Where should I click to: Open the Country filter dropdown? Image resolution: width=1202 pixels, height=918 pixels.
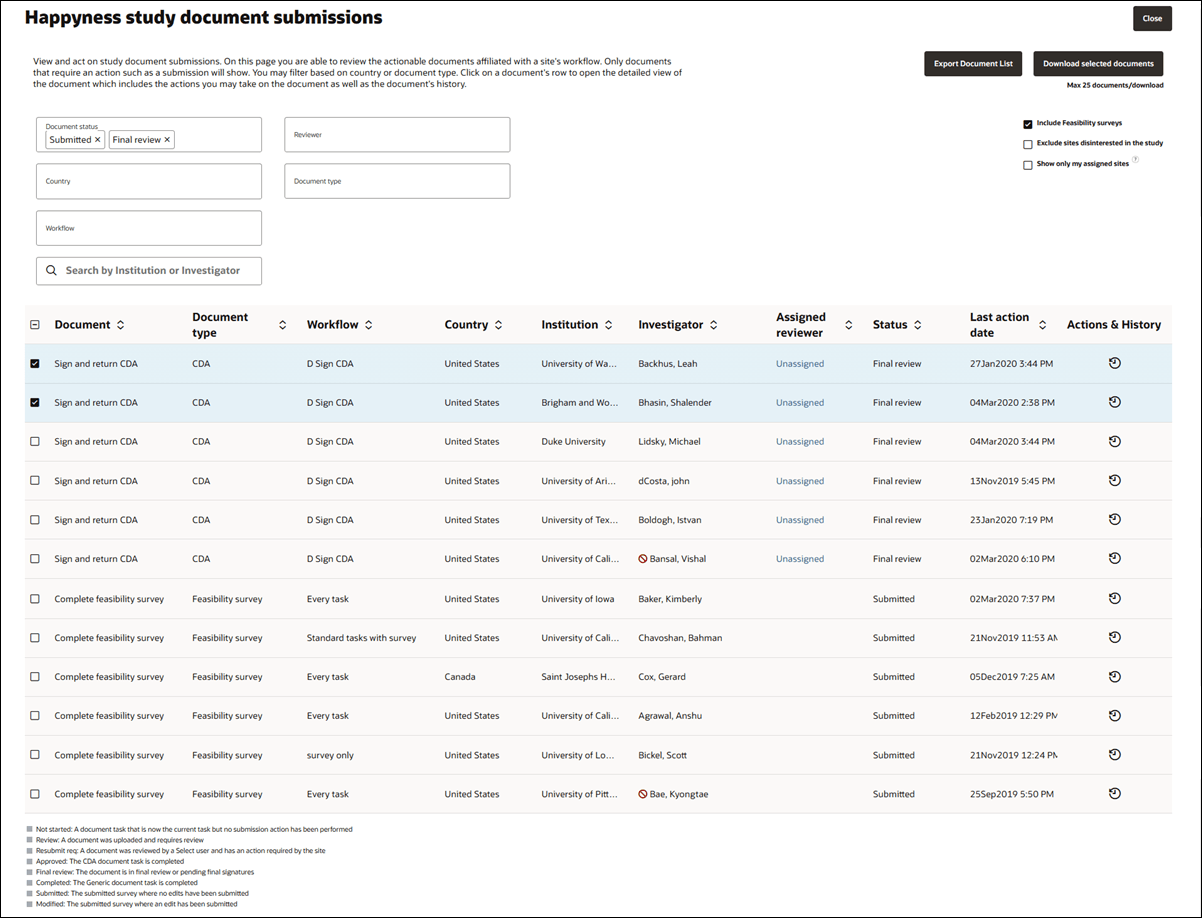click(x=148, y=181)
